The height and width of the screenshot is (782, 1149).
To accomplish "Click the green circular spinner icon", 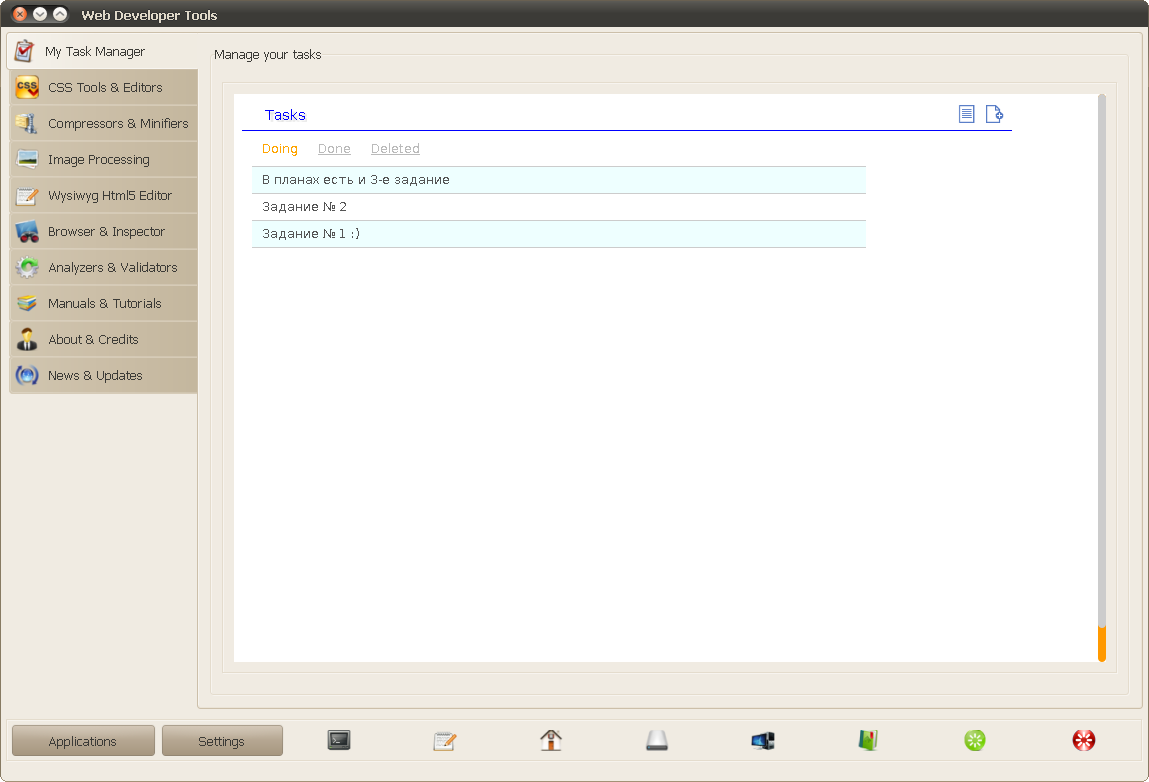I will 975,740.
